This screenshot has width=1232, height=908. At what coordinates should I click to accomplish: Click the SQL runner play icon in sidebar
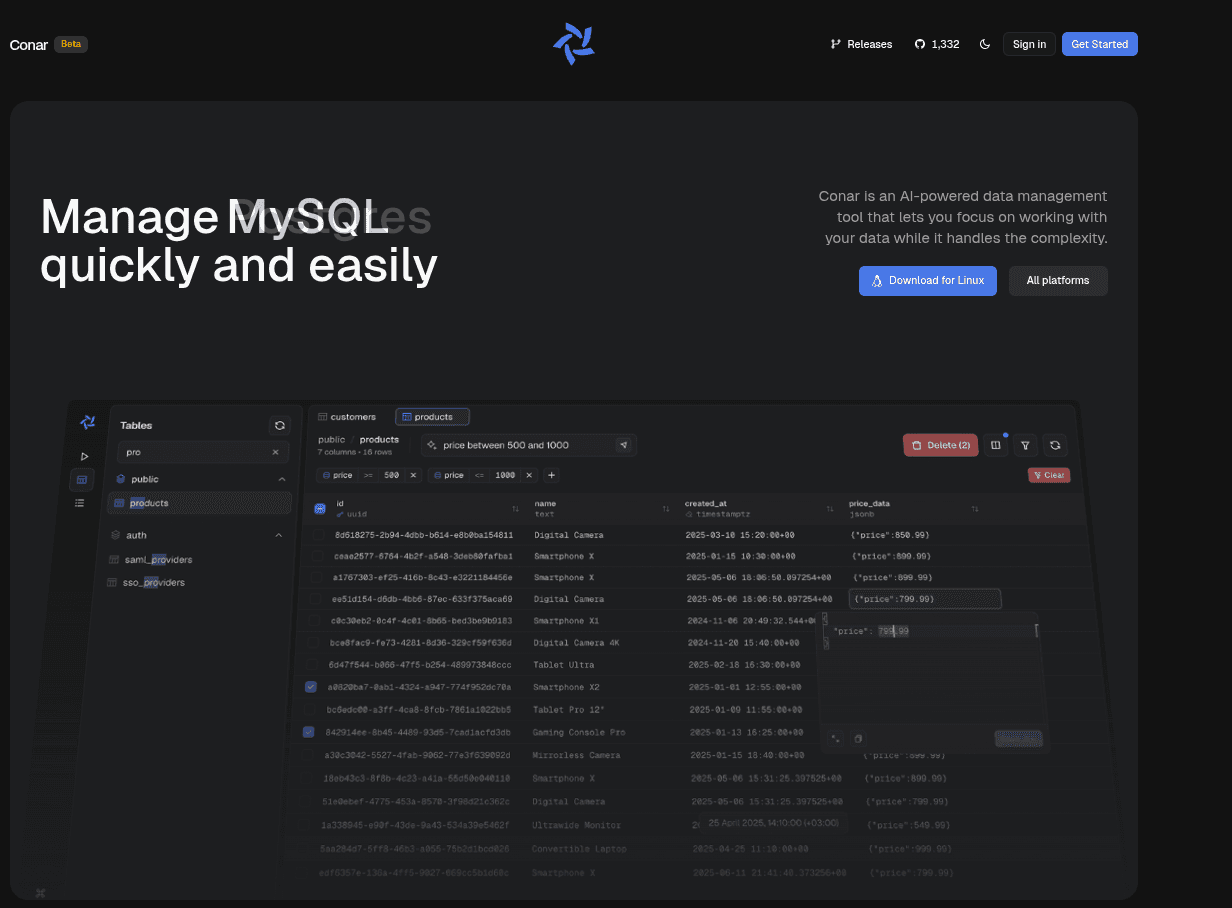[x=84, y=456]
